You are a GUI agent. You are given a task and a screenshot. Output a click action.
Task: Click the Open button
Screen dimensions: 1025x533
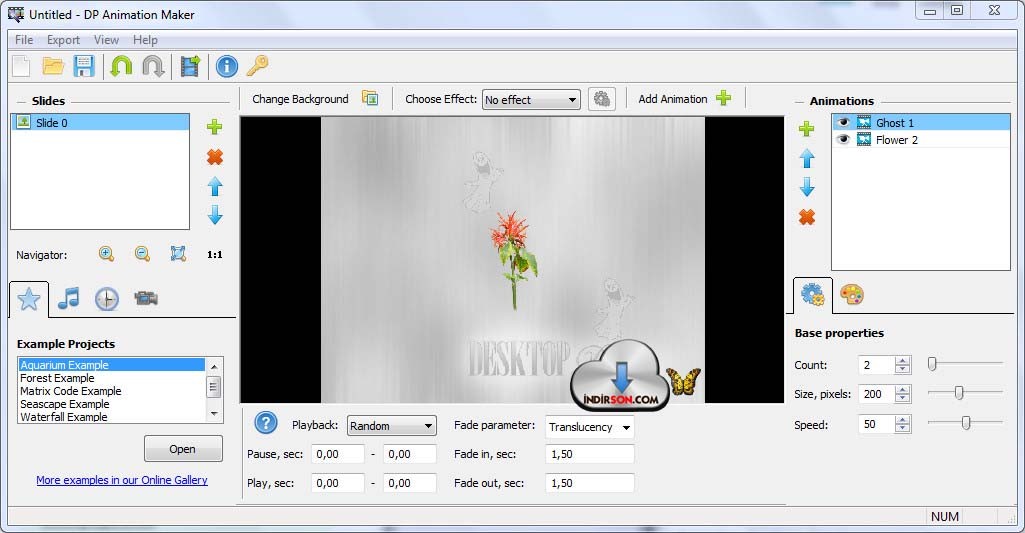pos(183,449)
